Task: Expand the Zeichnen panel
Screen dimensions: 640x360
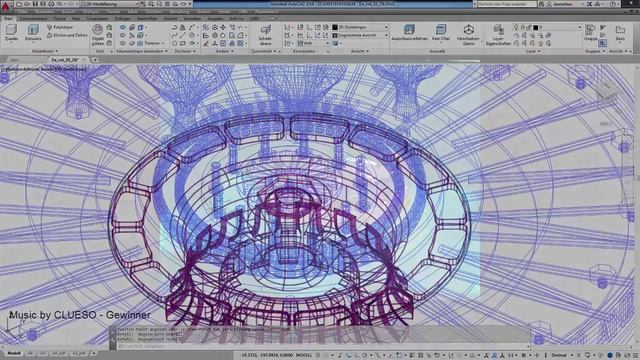Action: point(185,51)
